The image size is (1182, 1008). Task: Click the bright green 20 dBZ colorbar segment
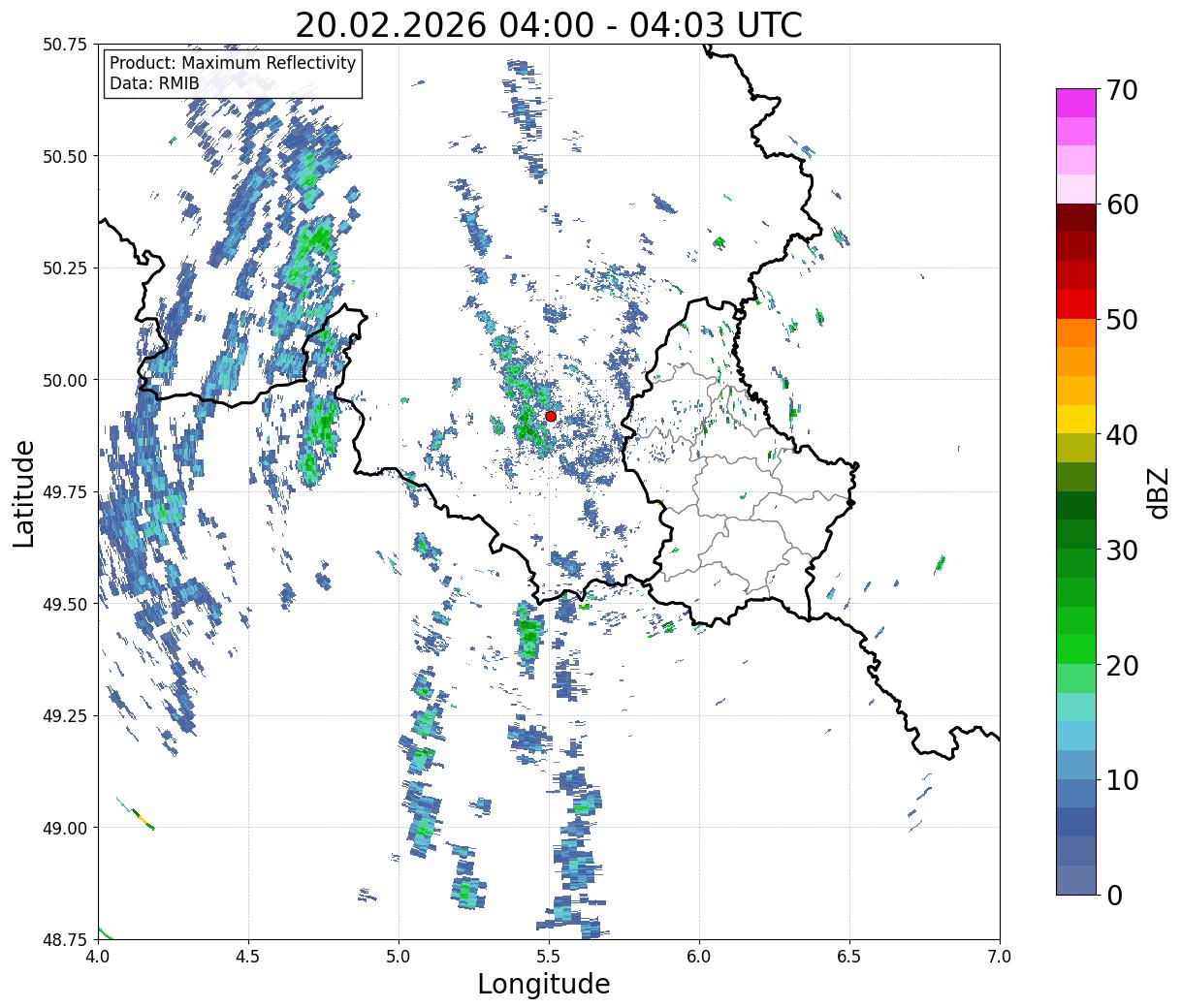click(x=1075, y=649)
